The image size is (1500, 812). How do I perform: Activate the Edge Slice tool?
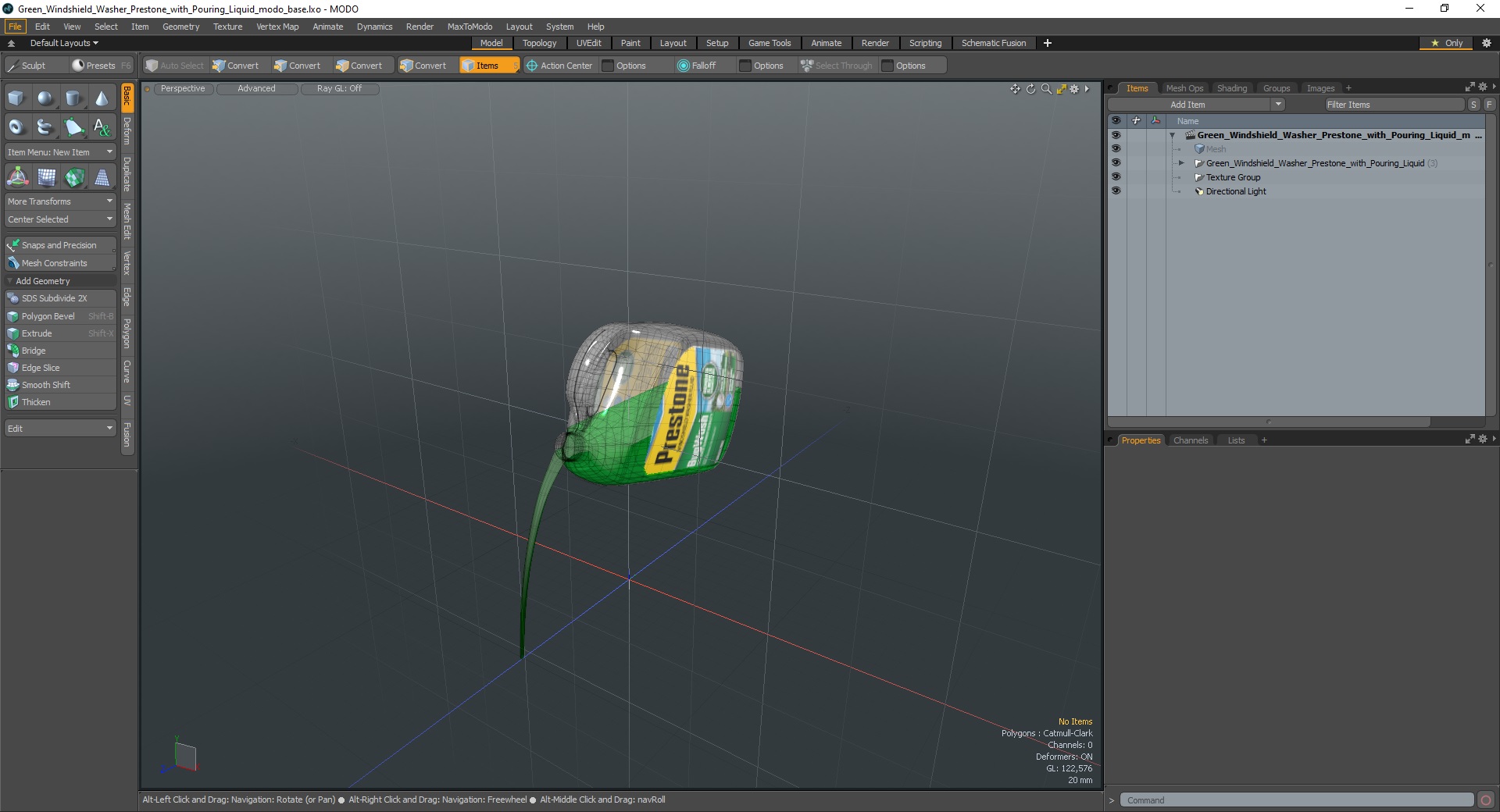click(x=61, y=368)
